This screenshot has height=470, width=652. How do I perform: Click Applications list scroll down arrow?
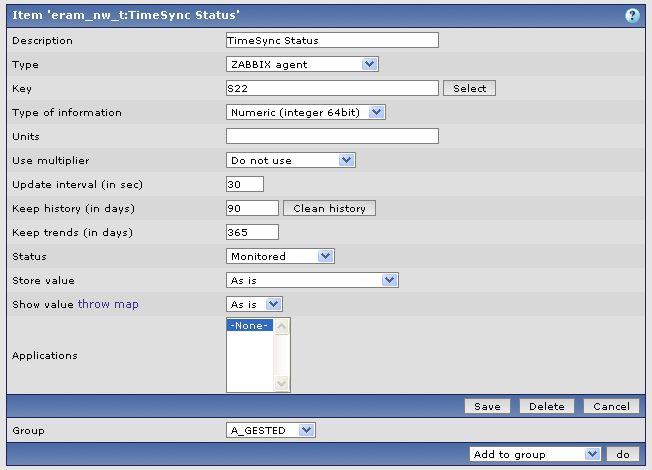click(x=282, y=383)
